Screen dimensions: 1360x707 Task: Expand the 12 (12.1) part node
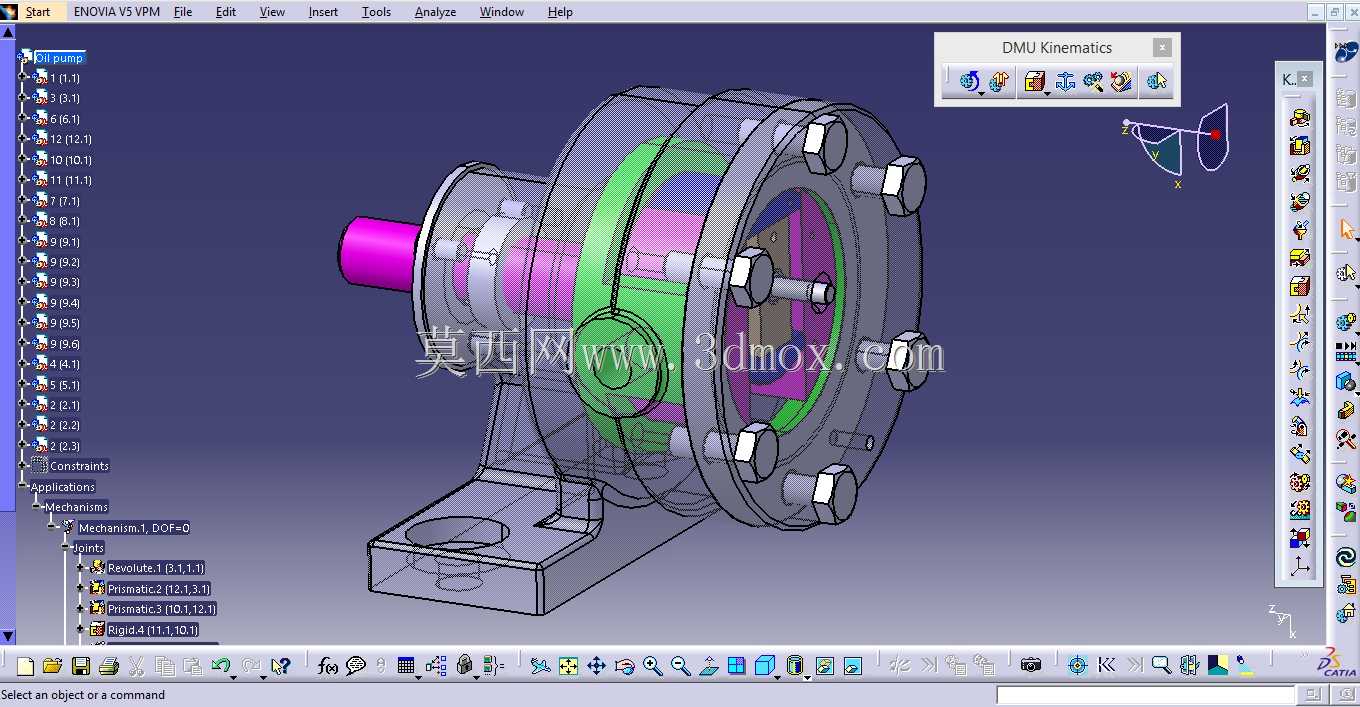pos(23,139)
